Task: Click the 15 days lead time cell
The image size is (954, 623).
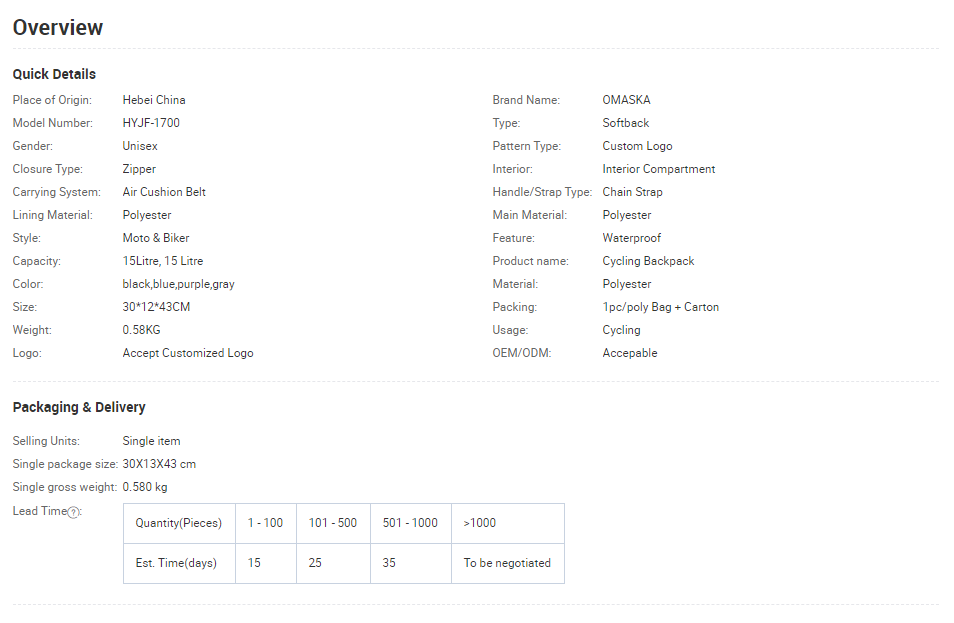Action: 266,563
